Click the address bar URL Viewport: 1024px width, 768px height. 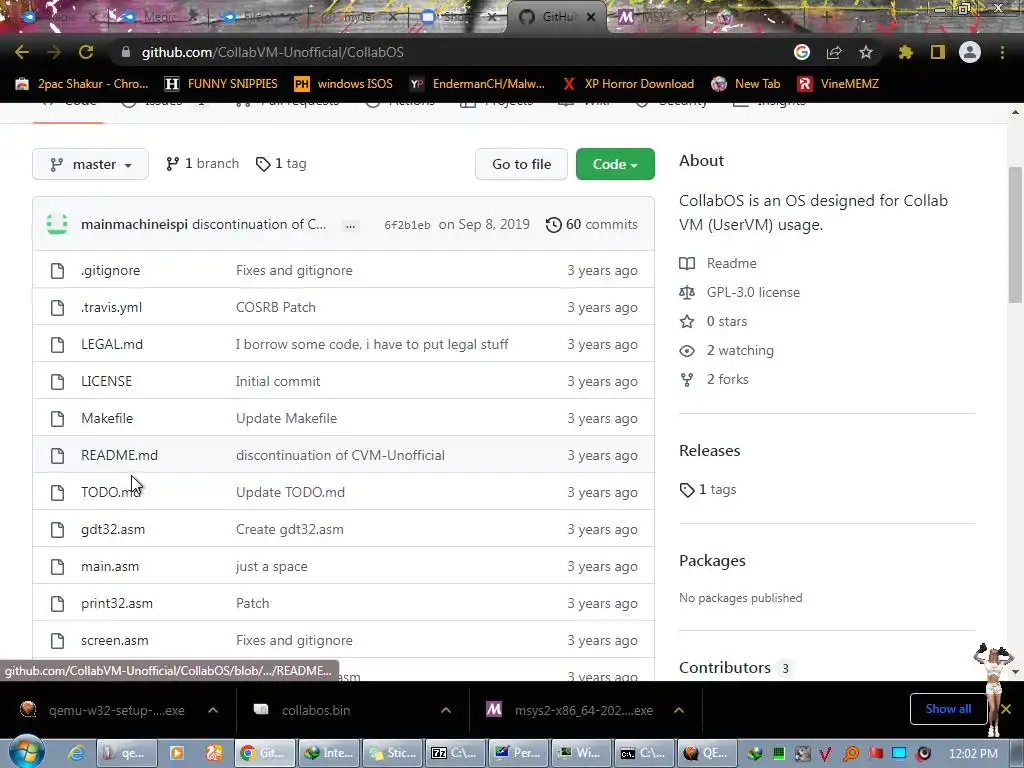coord(272,52)
